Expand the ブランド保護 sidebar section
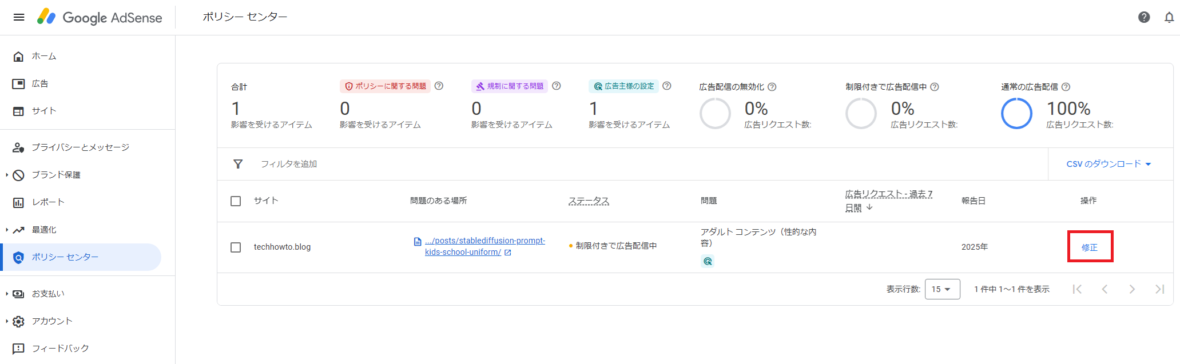This screenshot has height=364, width=1180. (7, 174)
